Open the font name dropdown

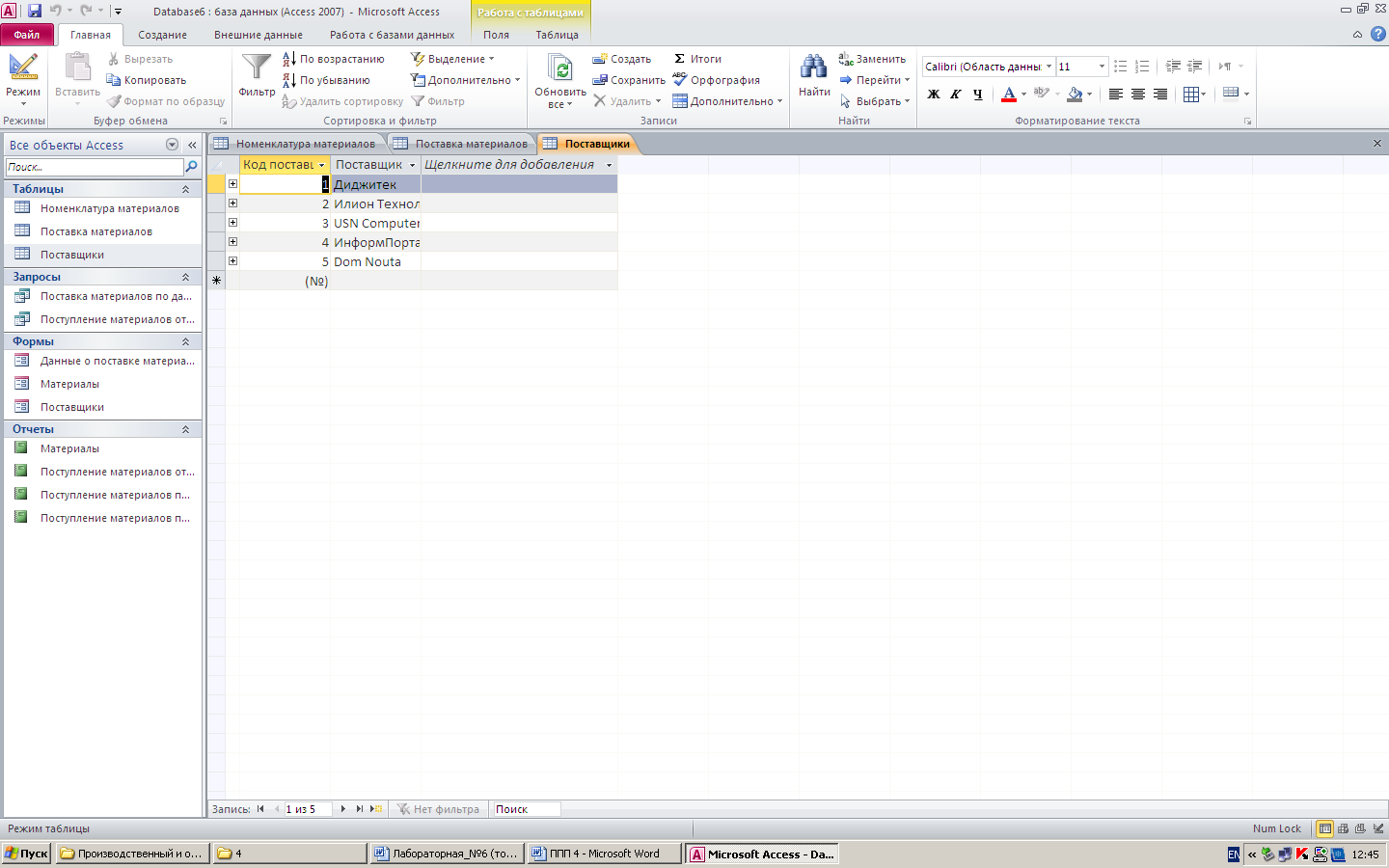[x=1049, y=67]
